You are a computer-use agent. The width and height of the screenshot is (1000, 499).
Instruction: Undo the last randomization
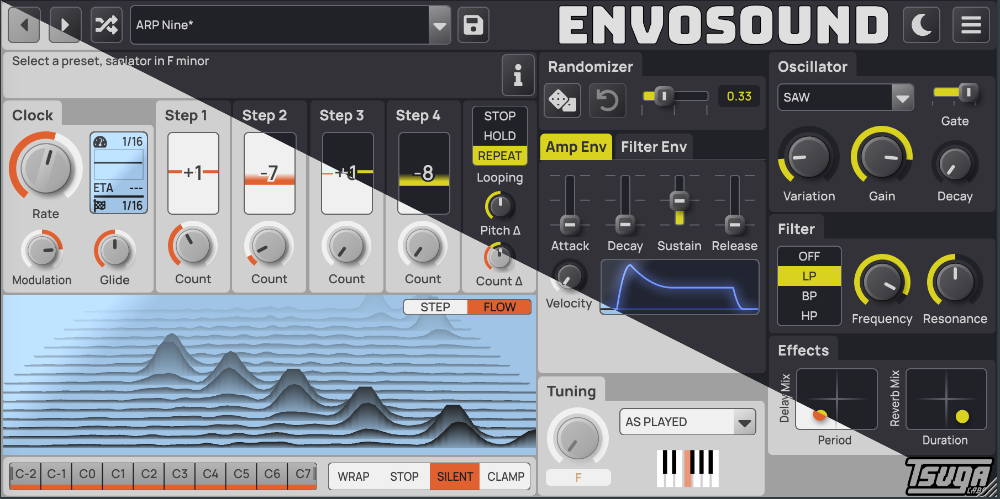(x=607, y=100)
